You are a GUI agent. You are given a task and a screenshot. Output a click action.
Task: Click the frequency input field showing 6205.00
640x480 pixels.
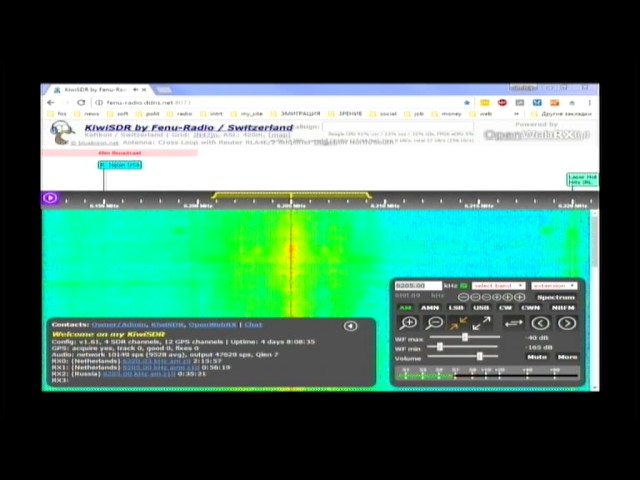coord(418,286)
